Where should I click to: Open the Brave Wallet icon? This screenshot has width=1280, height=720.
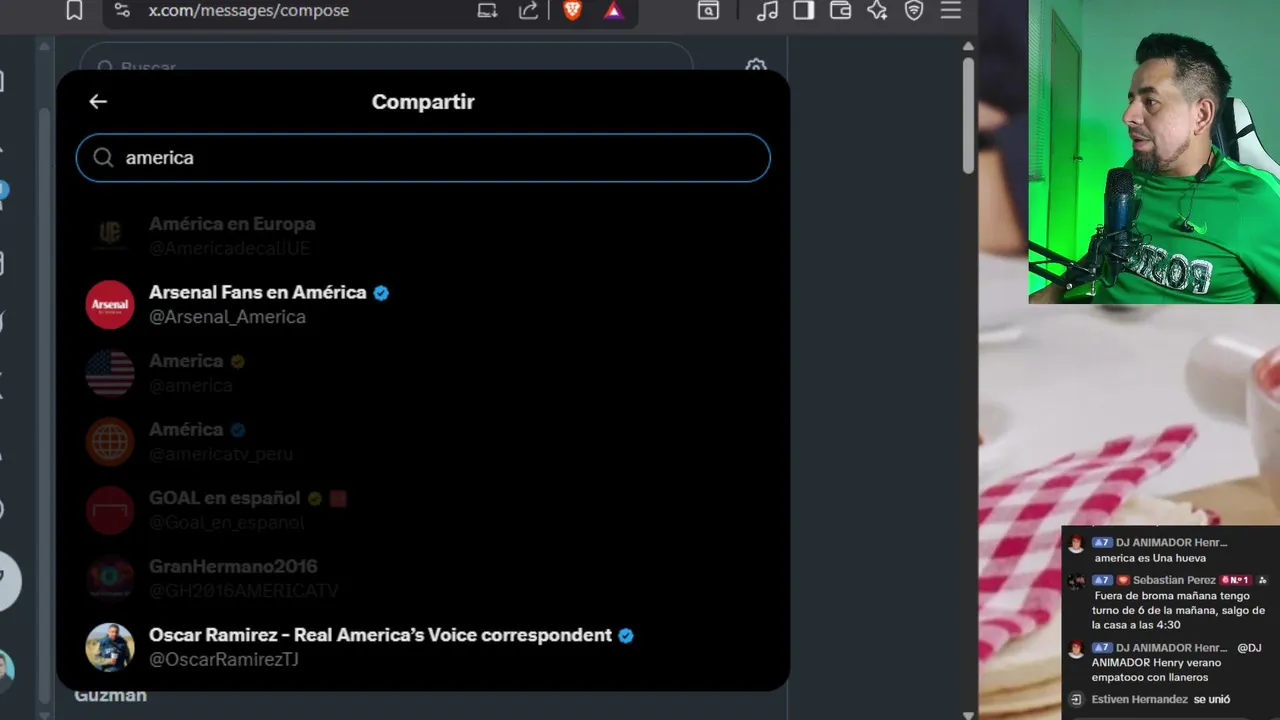click(x=840, y=10)
